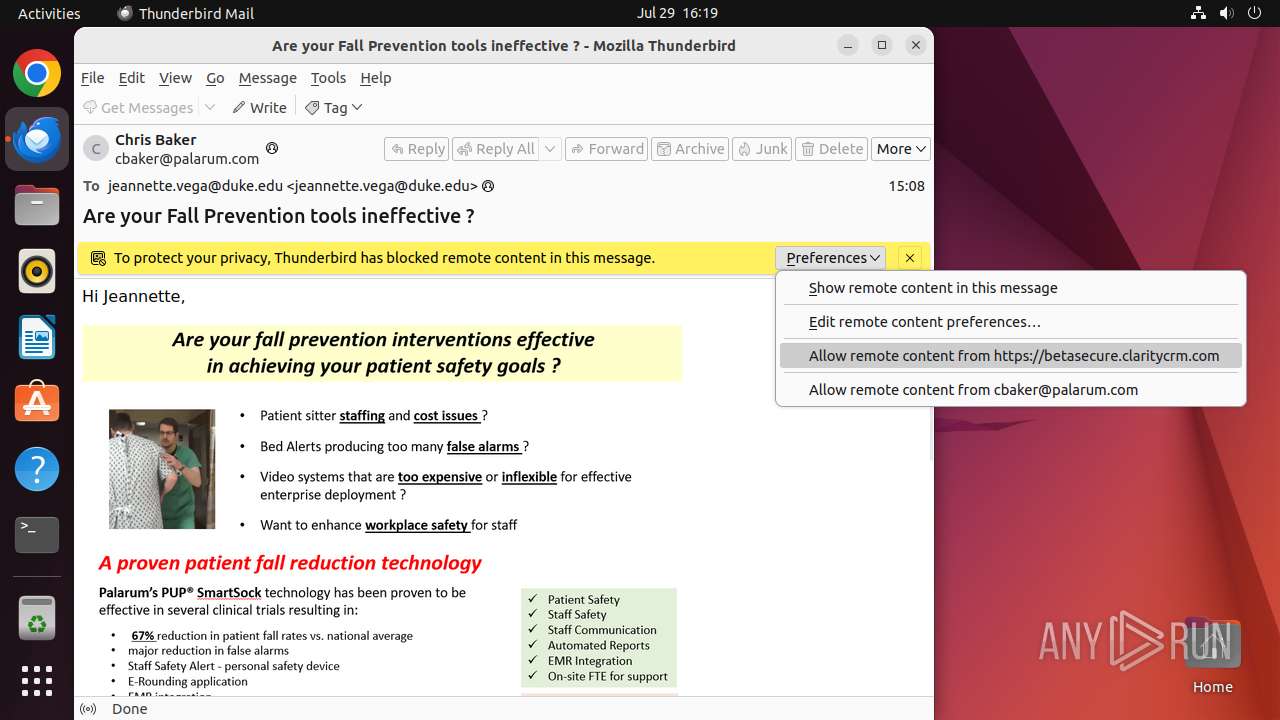Open LibreOffice Writer from the dock
This screenshot has width=1280, height=720.
point(37,337)
